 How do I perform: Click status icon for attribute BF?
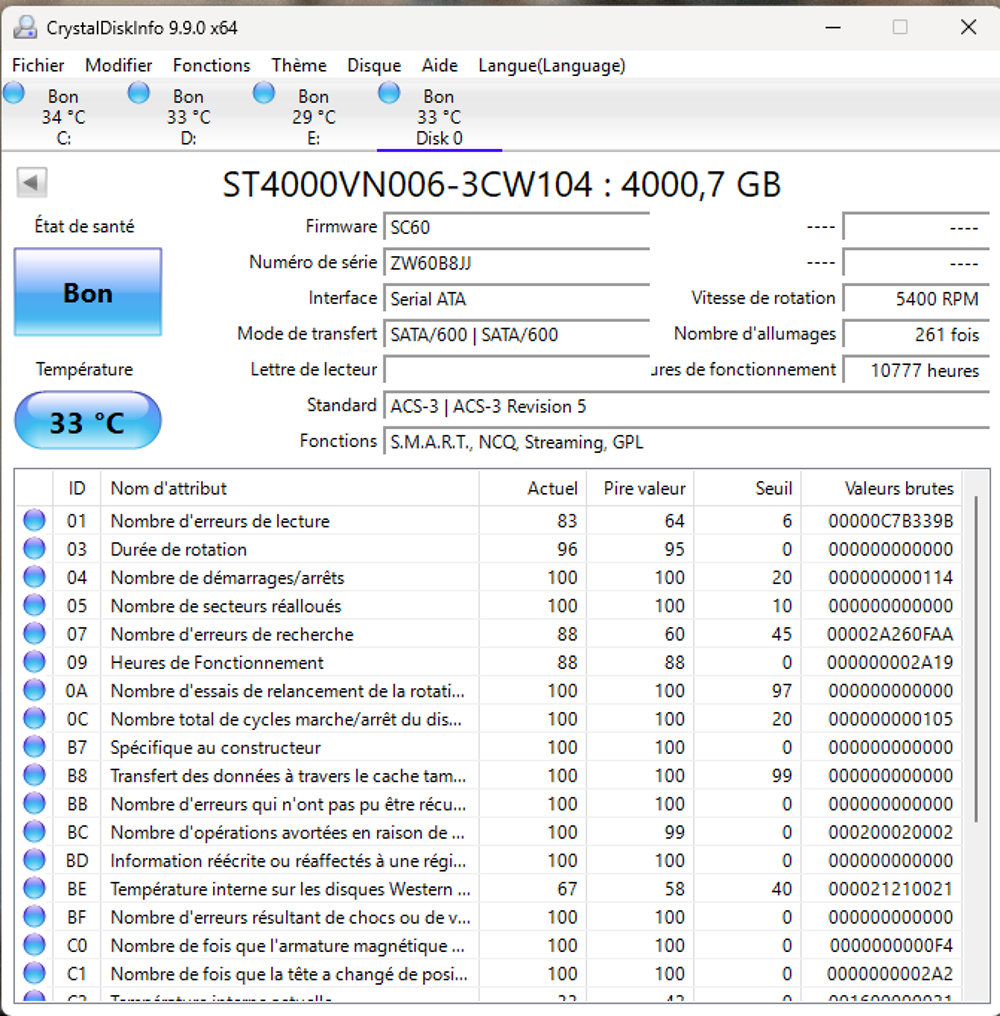point(34,917)
